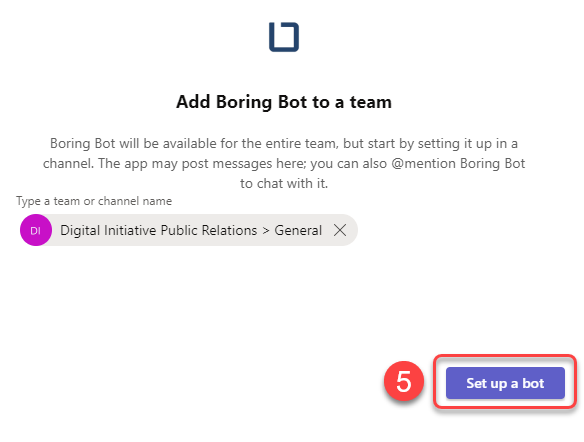Click the General channel name in chip
This screenshot has height=442, width=584.
point(298,230)
